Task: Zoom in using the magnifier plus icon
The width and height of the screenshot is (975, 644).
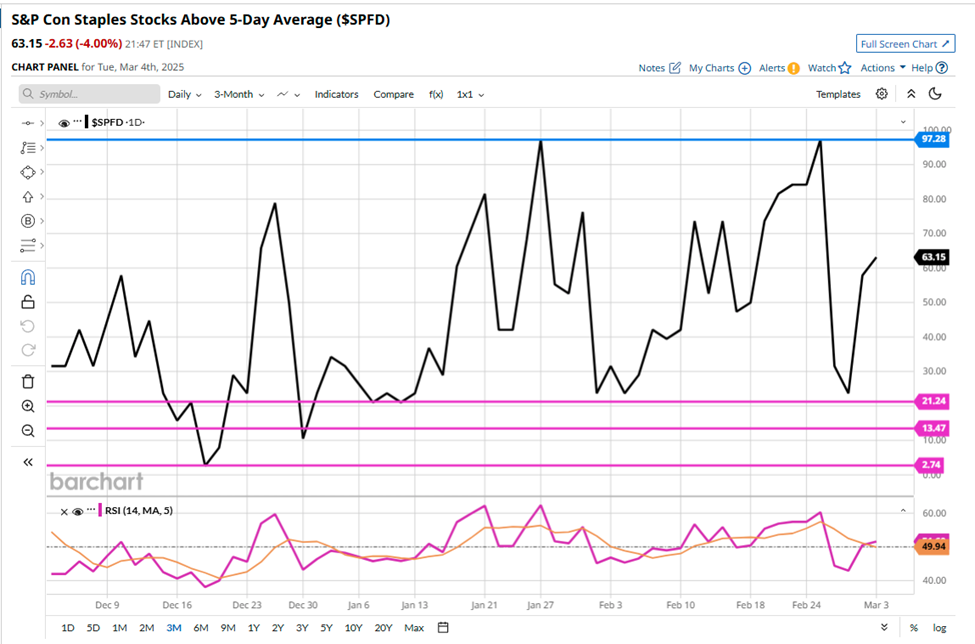Action: pos(28,406)
